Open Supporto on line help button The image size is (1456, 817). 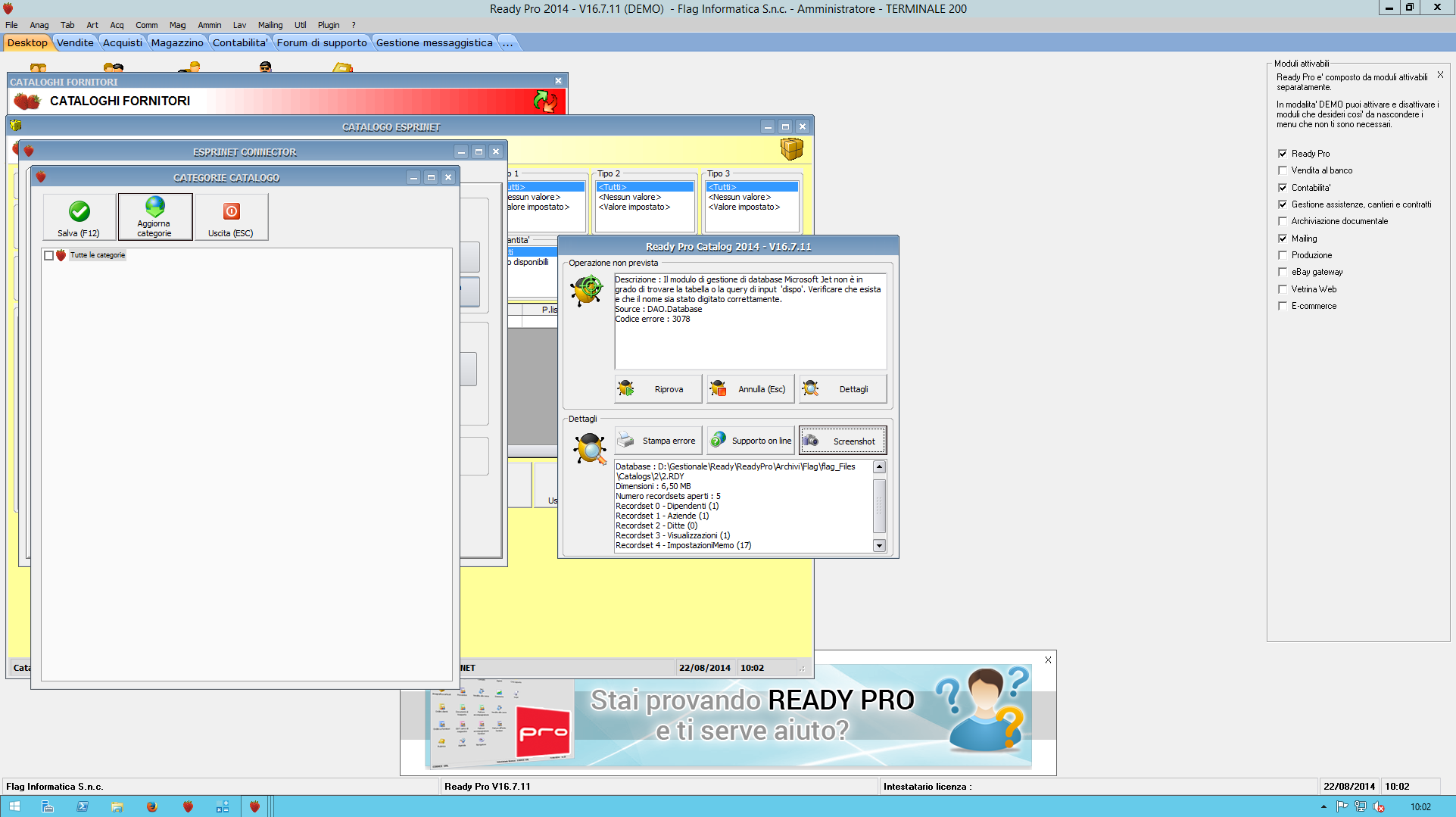pyautogui.click(x=750, y=441)
